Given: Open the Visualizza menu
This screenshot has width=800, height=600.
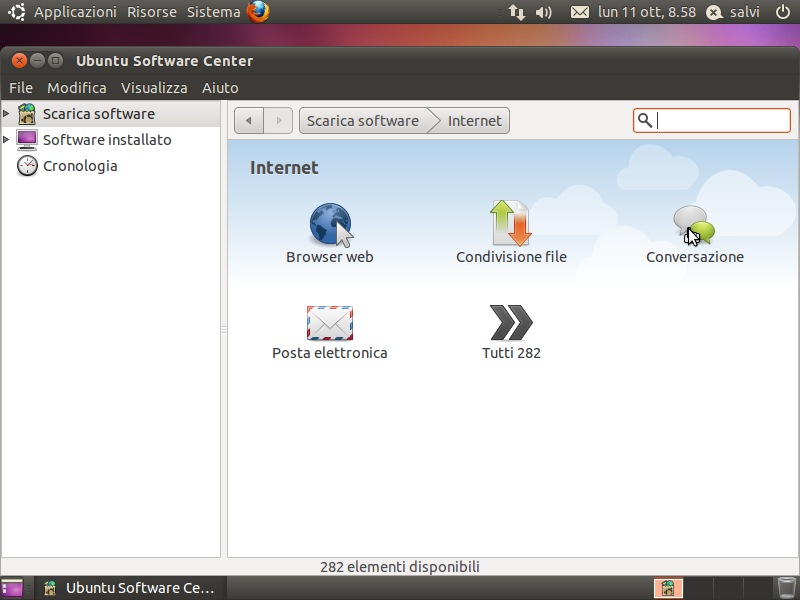Looking at the screenshot, I should click(x=154, y=88).
